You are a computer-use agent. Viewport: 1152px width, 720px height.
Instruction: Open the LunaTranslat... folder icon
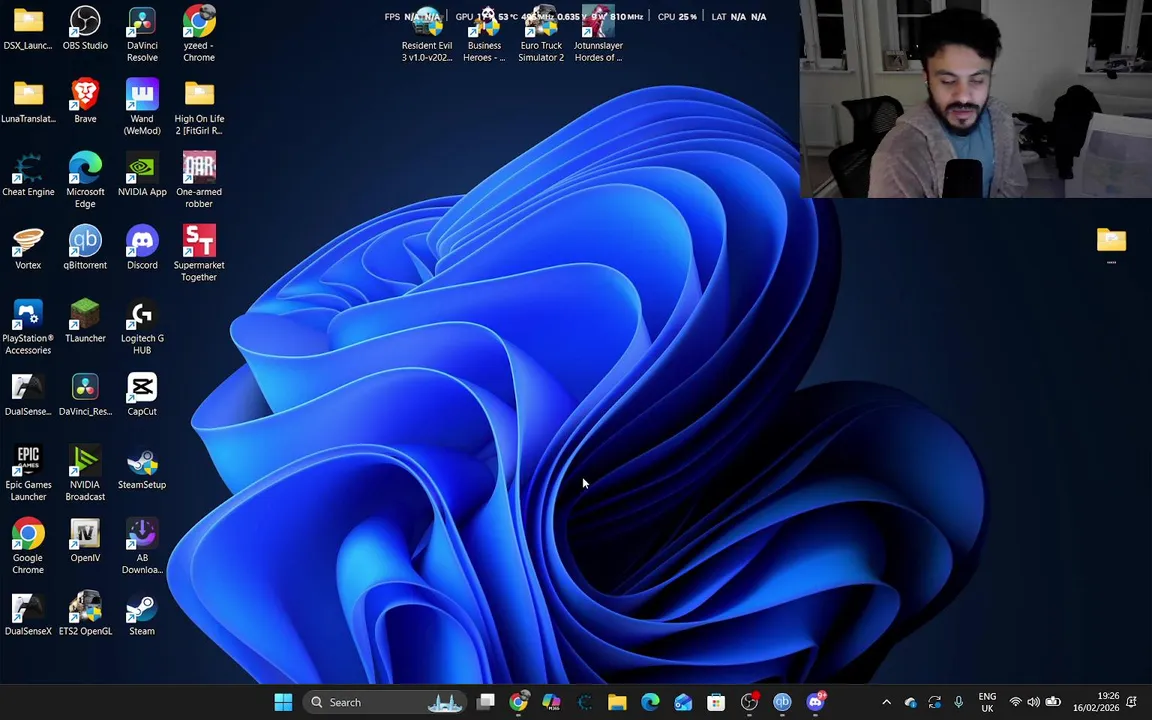pyautogui.click(x=28, y=101)
